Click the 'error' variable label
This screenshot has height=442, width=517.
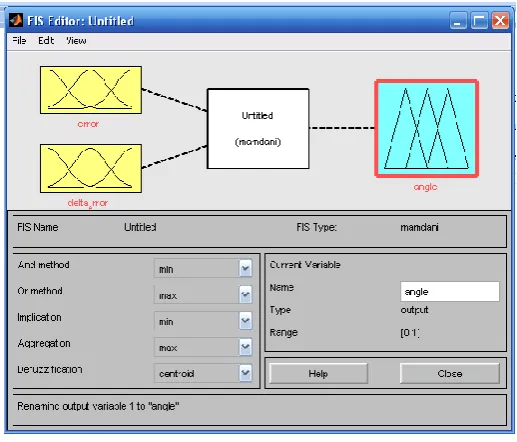click(x=88, y=124)
